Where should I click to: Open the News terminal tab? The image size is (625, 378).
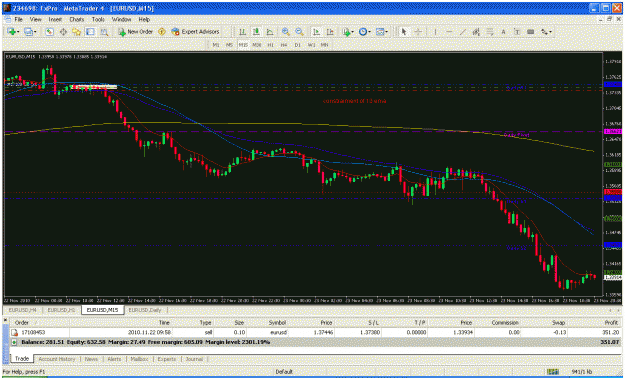click(x=91, y=359)
